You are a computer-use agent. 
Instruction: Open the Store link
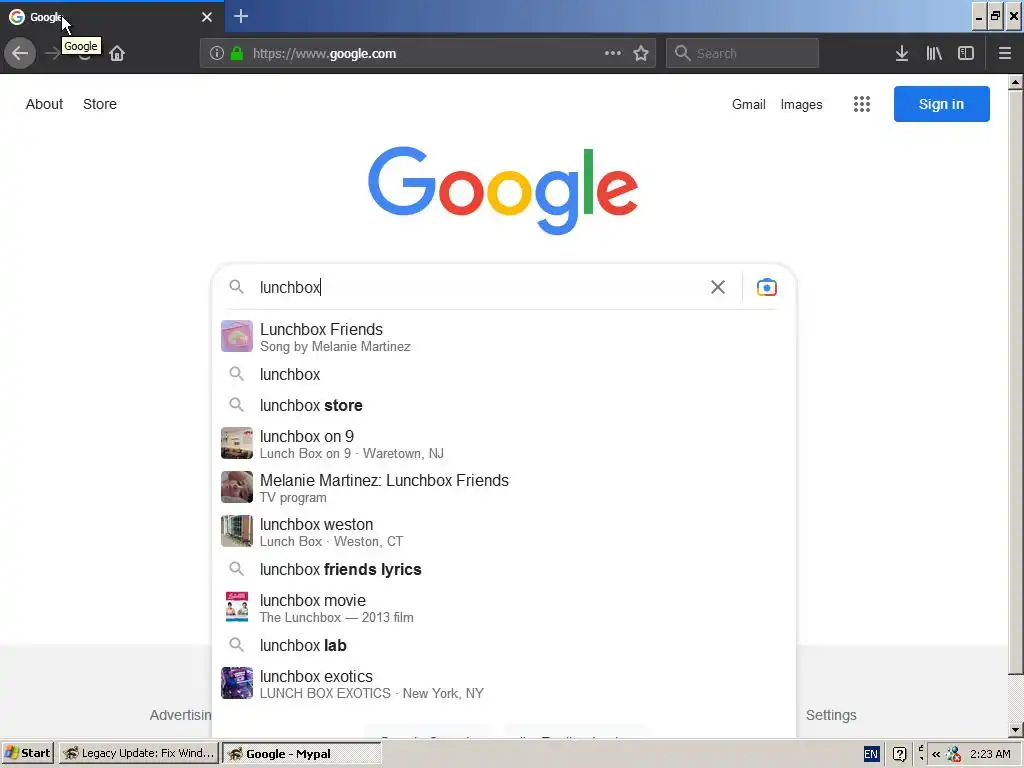(x=100, y=104)
